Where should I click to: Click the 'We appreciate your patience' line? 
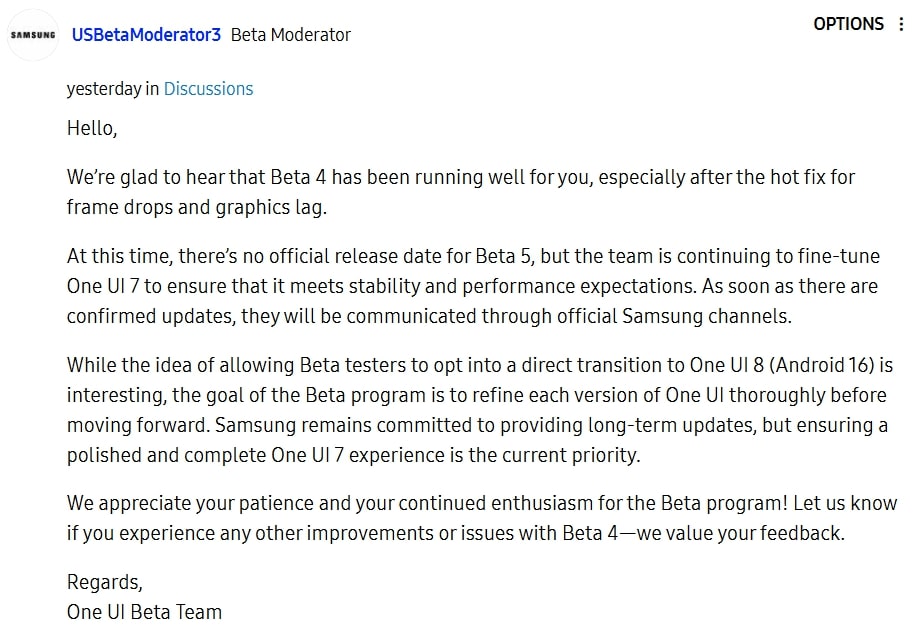[x=482, y=504]
